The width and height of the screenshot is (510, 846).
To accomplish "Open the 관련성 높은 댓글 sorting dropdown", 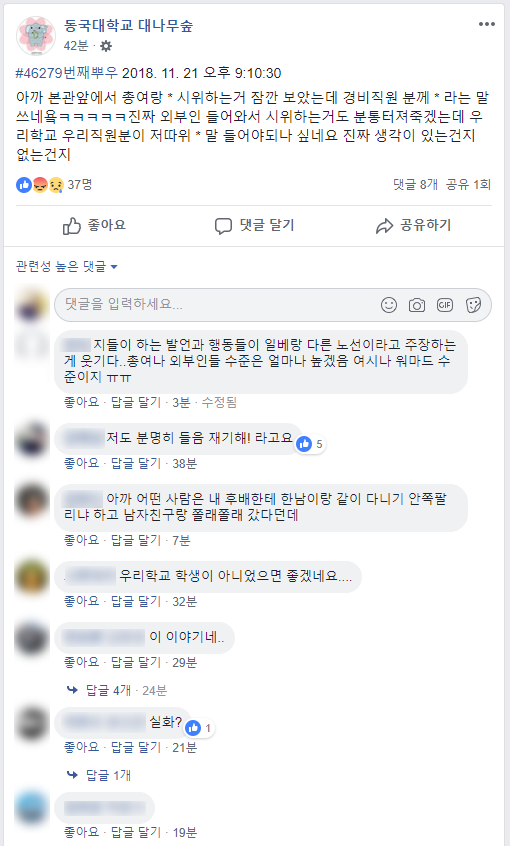I will tap(66, 266).
